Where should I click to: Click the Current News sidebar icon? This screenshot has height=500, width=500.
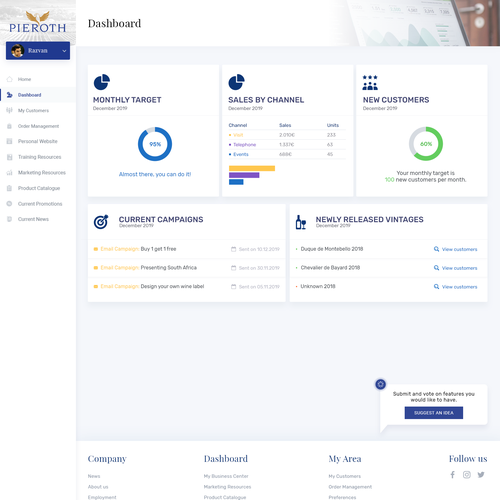[x=9, y=219]
